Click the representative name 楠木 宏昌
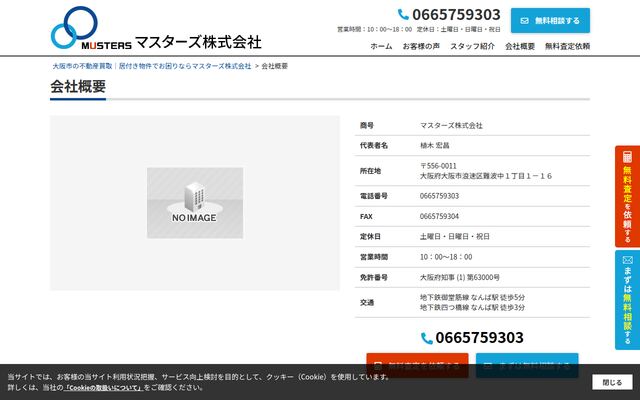Image resolution: width=640 pixels, height=400 pixels. tap(434, 145)
